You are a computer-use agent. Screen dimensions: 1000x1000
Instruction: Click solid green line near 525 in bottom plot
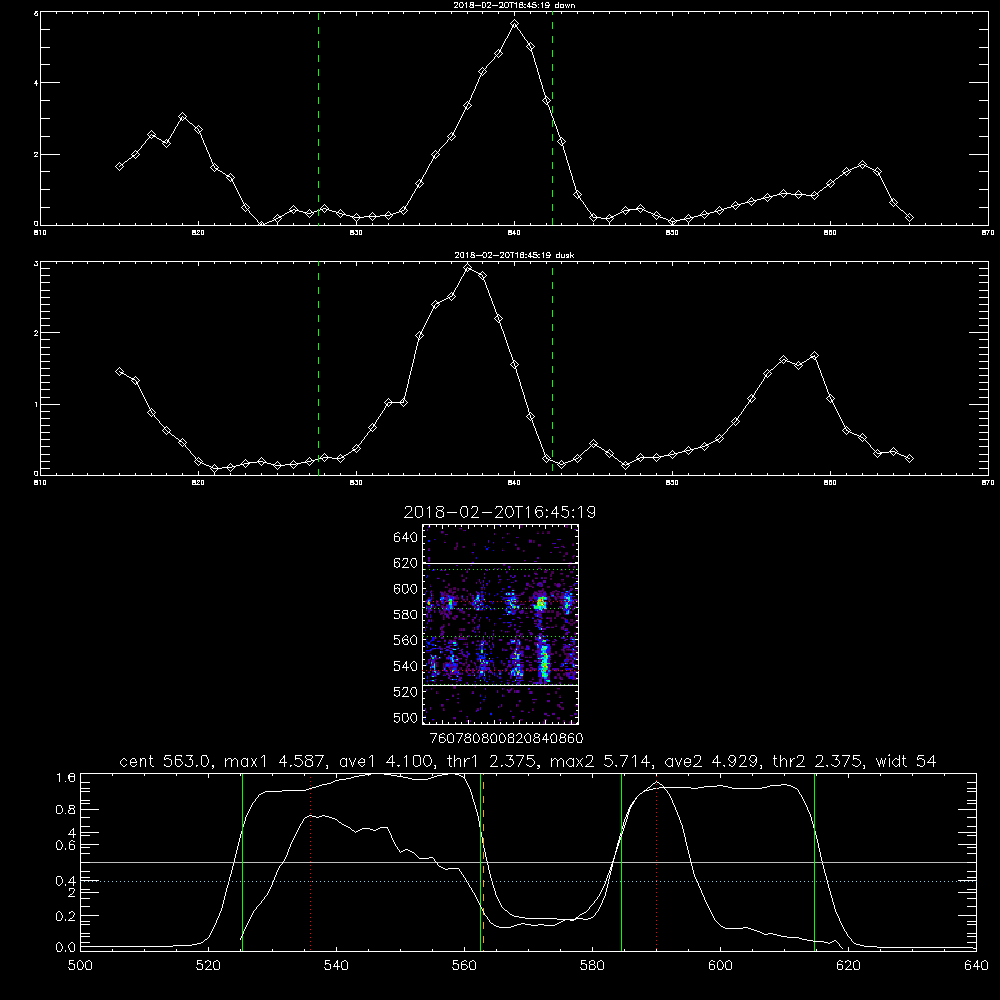pos(242,862)
